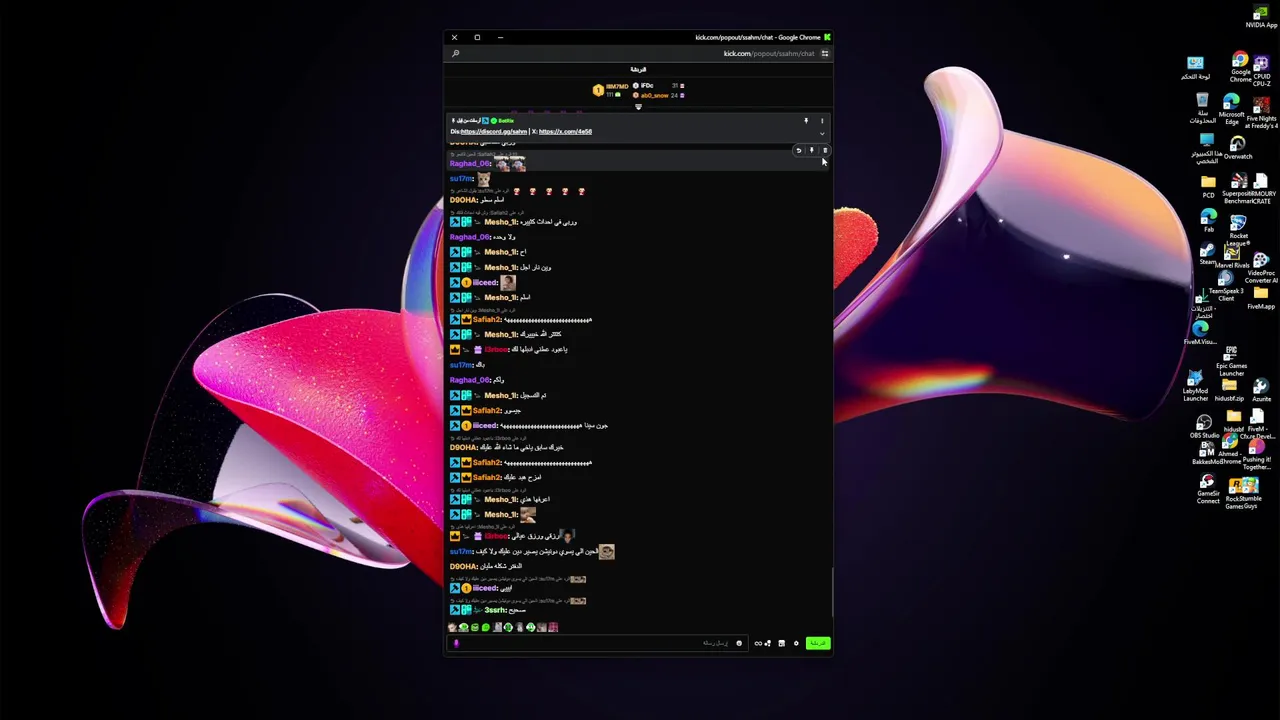Open the Google Chrome desktop shortcut
This screenshot has height=720, width=1280.
(x=1240, y=68)
